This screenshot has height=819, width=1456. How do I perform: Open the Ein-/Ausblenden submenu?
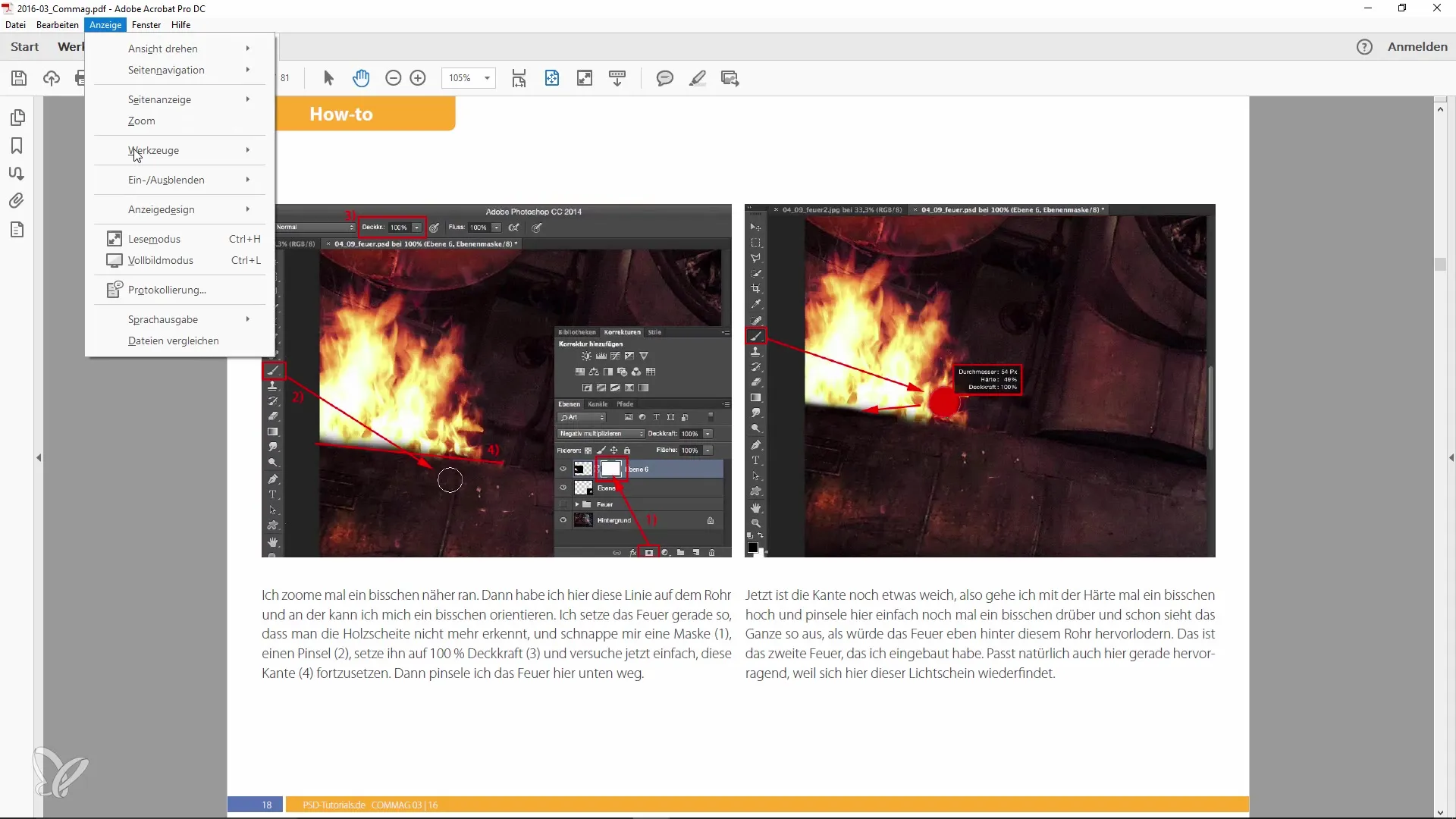point(180,180)
